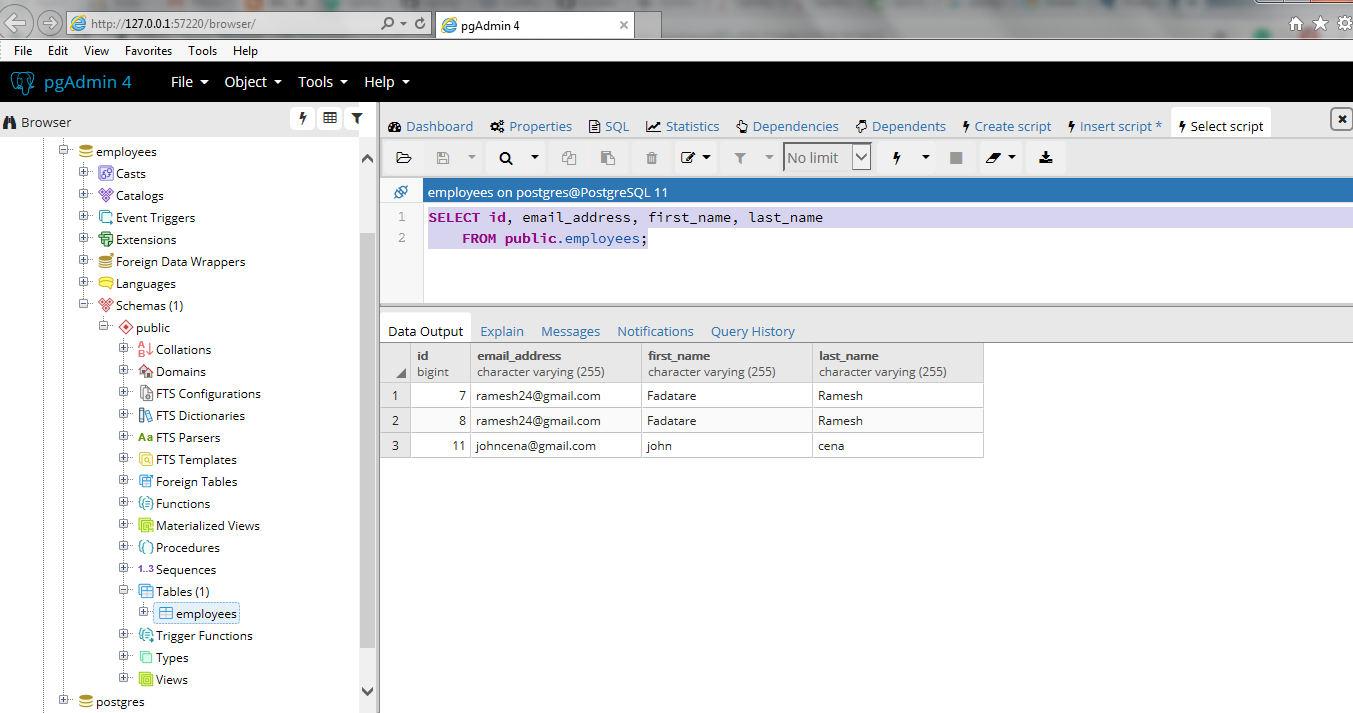The height and width of the screenshot is (713, 1353).
Task: Click the connection status link icon
Action: click(401, 192)
